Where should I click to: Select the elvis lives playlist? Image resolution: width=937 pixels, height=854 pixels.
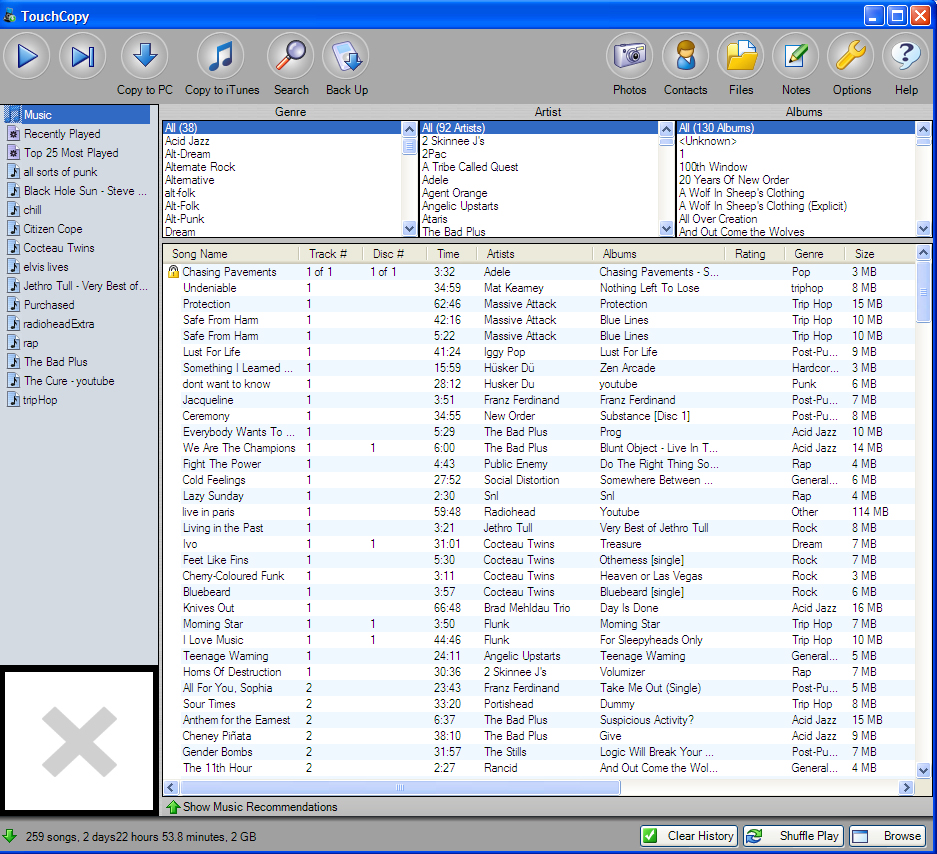45,267
